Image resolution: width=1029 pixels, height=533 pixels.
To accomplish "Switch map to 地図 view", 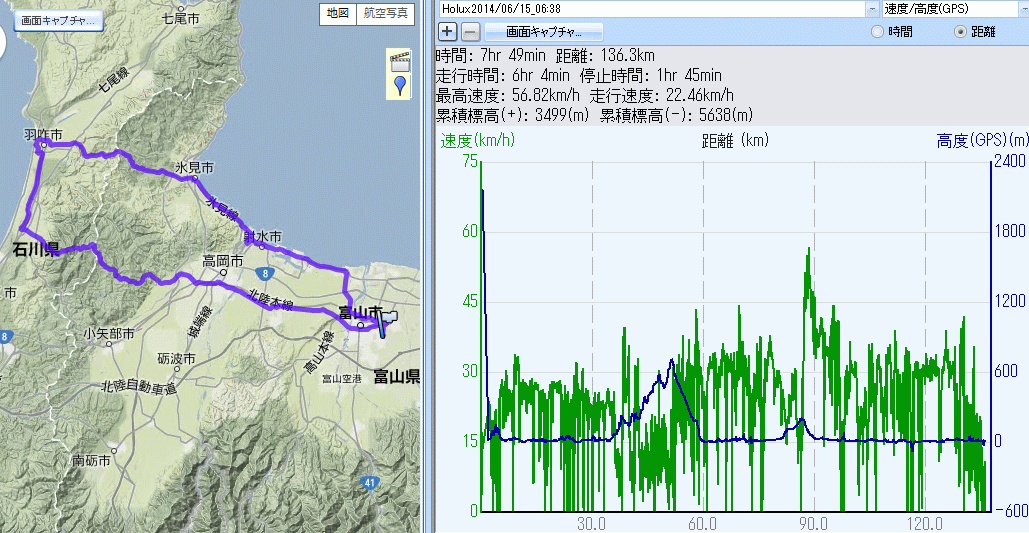I will 337,13.
